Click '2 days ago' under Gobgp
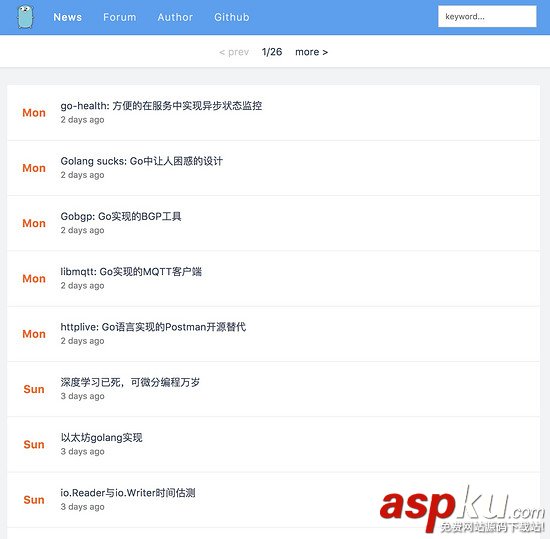Image resolution: width=550 pixels, height=539 pixels. [82, 230]
